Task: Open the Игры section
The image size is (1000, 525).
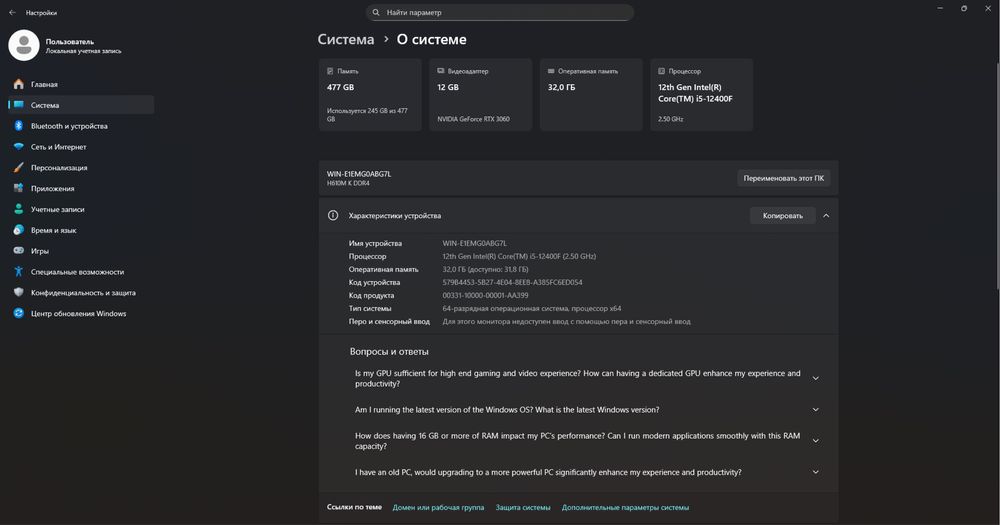Action: (x=81, y=251)
